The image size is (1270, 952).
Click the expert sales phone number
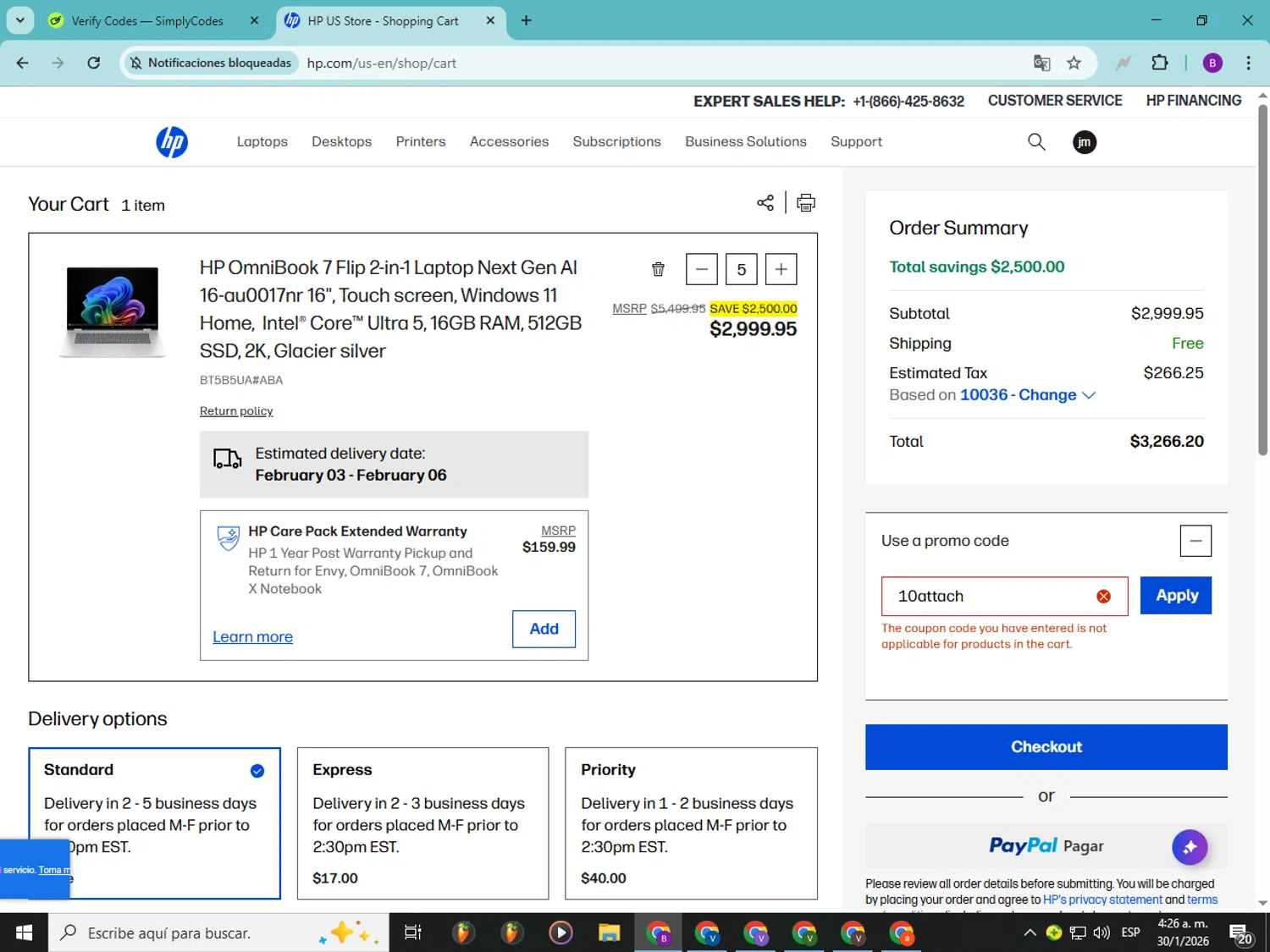(908, 102)
